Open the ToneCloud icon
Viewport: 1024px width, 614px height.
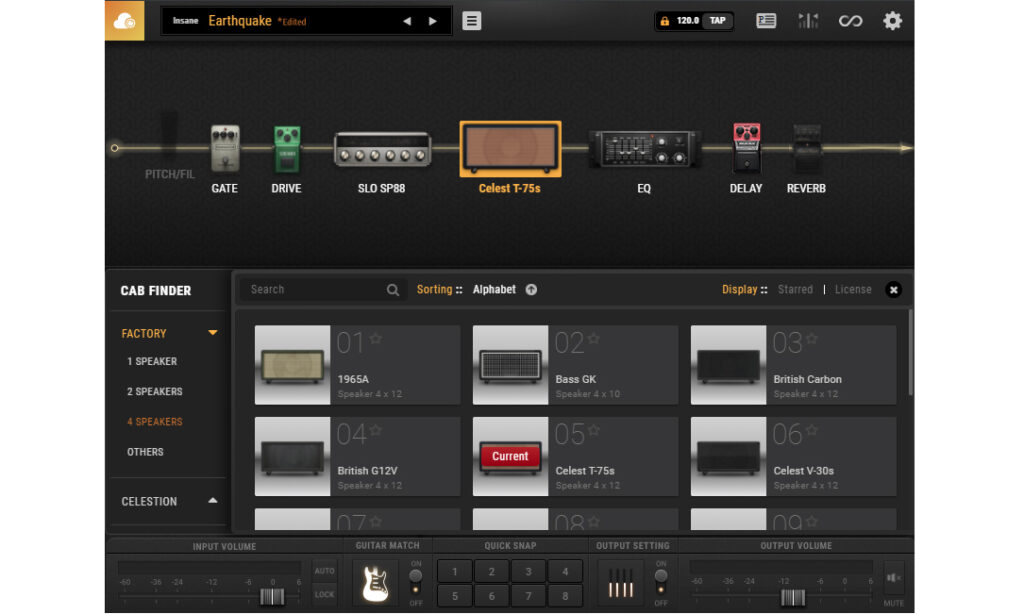pos(124,20)
